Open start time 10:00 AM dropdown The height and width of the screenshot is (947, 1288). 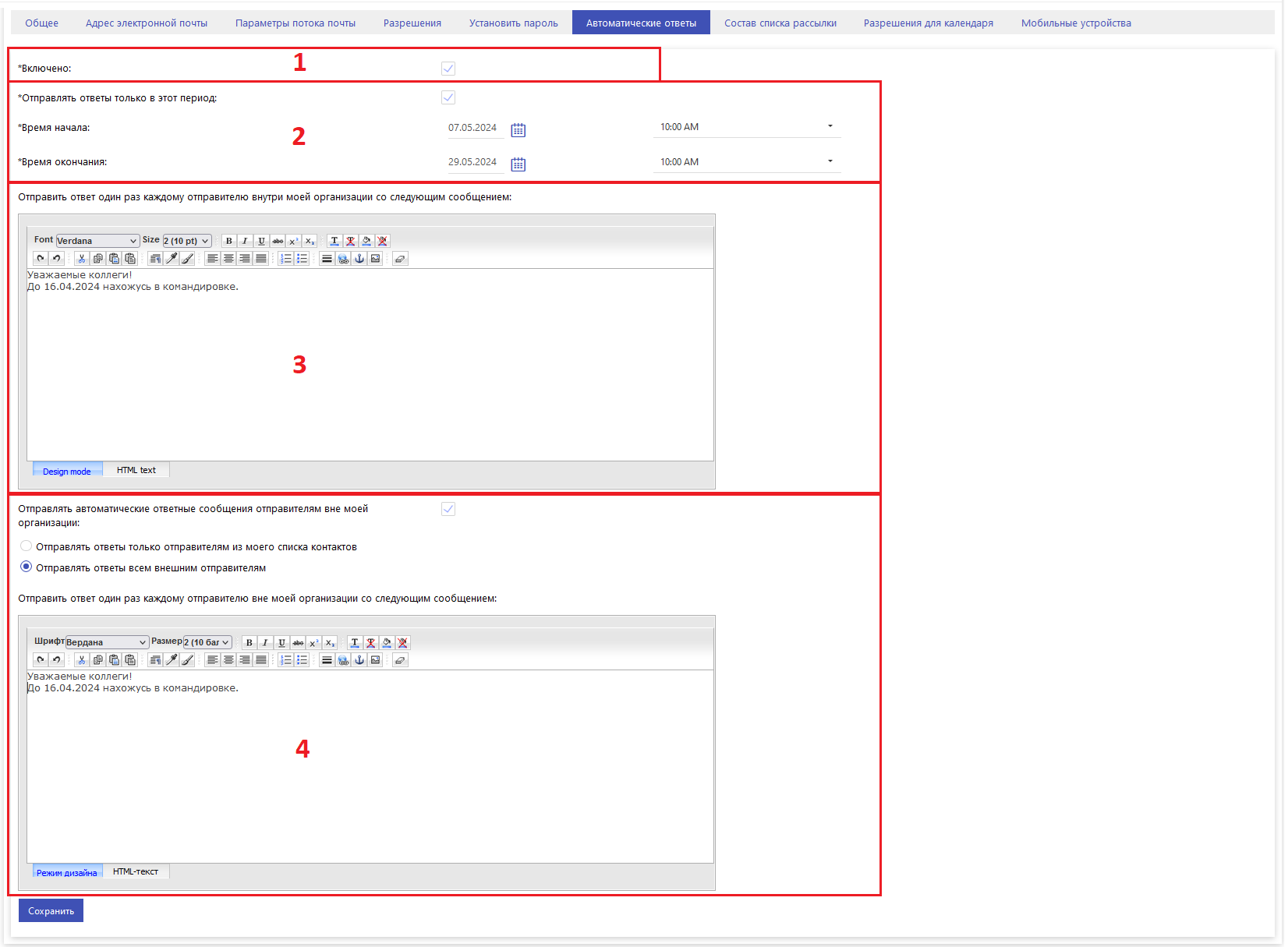747,127
